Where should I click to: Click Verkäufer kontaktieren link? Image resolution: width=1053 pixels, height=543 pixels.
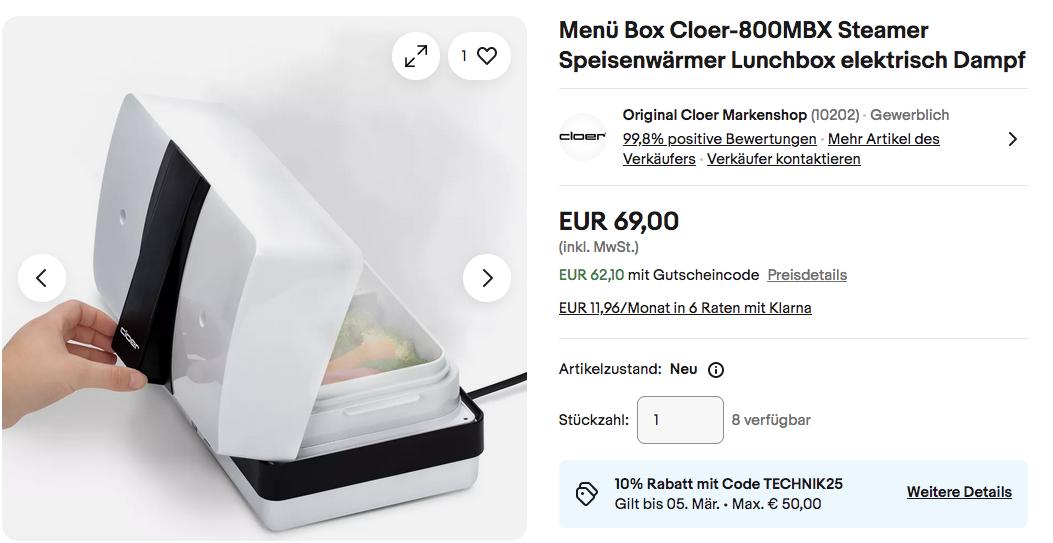point(784,159)
